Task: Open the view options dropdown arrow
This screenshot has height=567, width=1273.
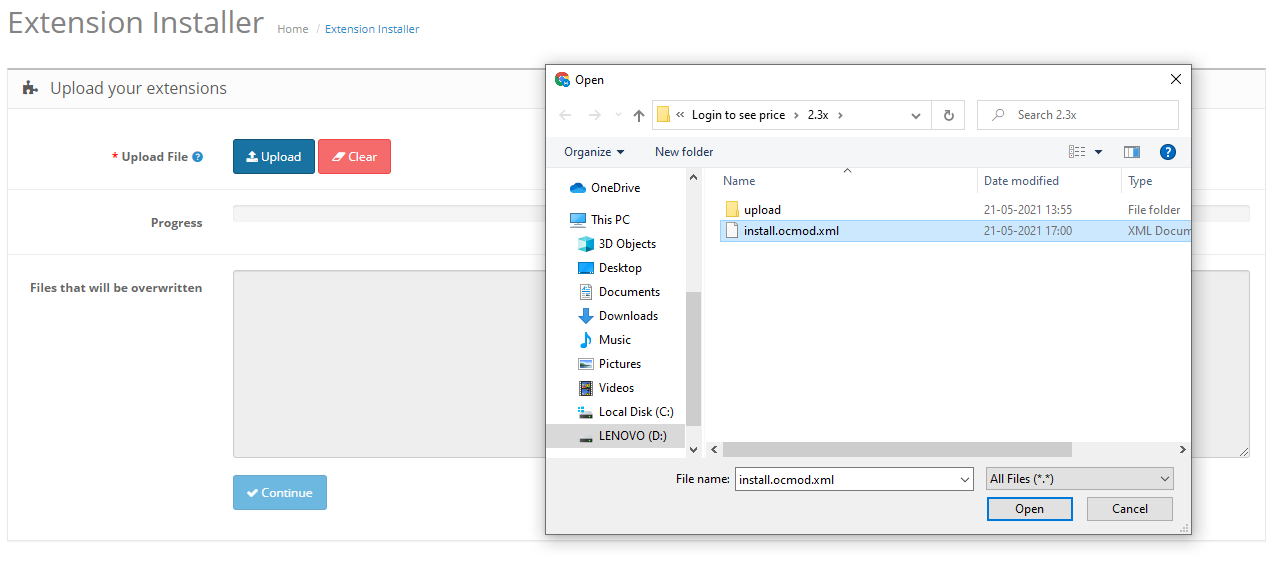Action: (1098, 152)
